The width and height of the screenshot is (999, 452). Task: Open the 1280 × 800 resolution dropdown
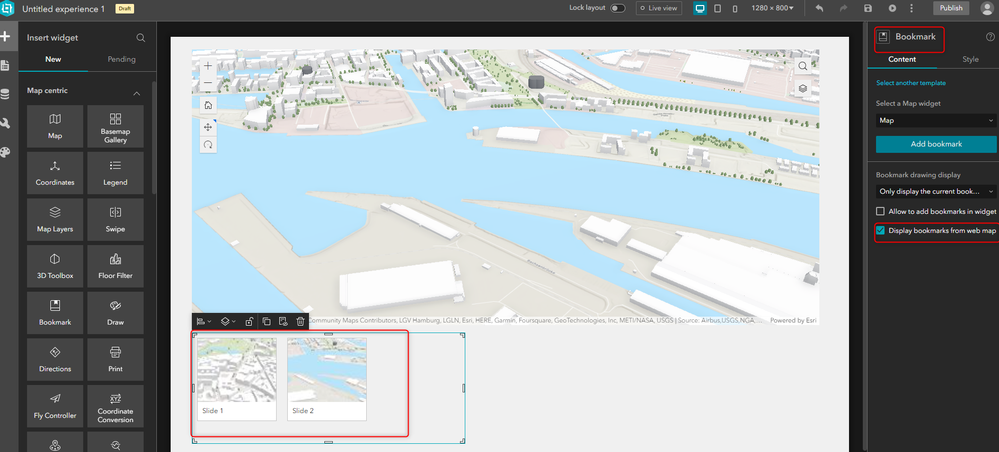773,8
